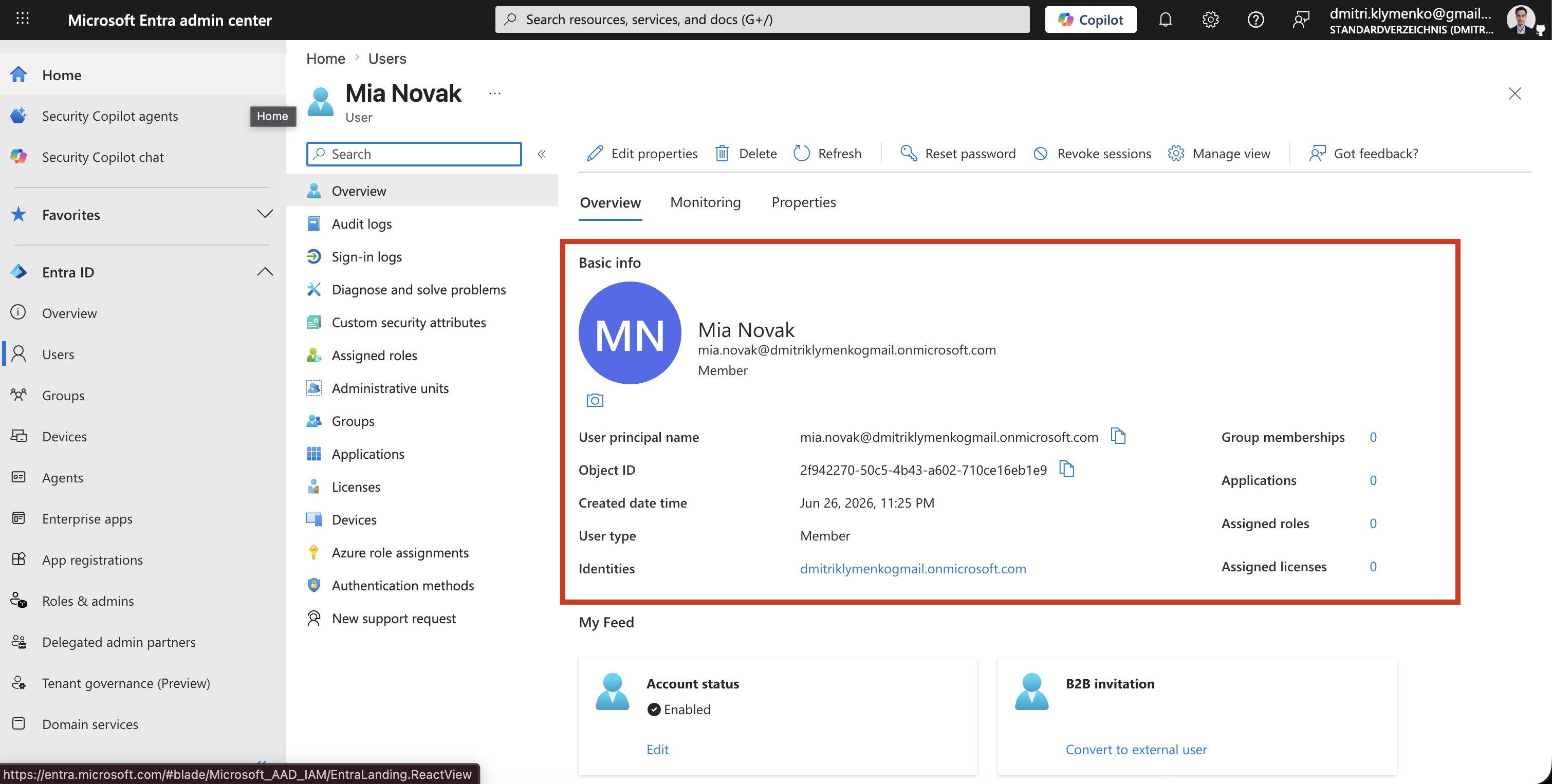Launch the Copilot button
Screen dimensions: 1552x784
point(1091,20)
